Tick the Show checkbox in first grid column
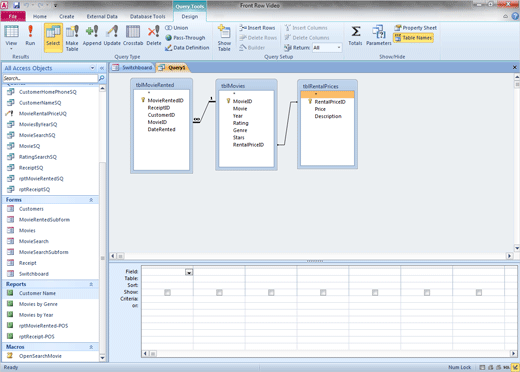 tap(167, 292)
